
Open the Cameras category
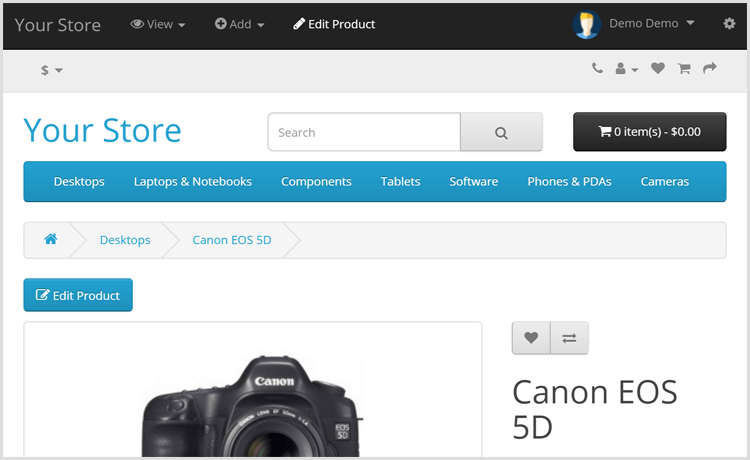665,182
